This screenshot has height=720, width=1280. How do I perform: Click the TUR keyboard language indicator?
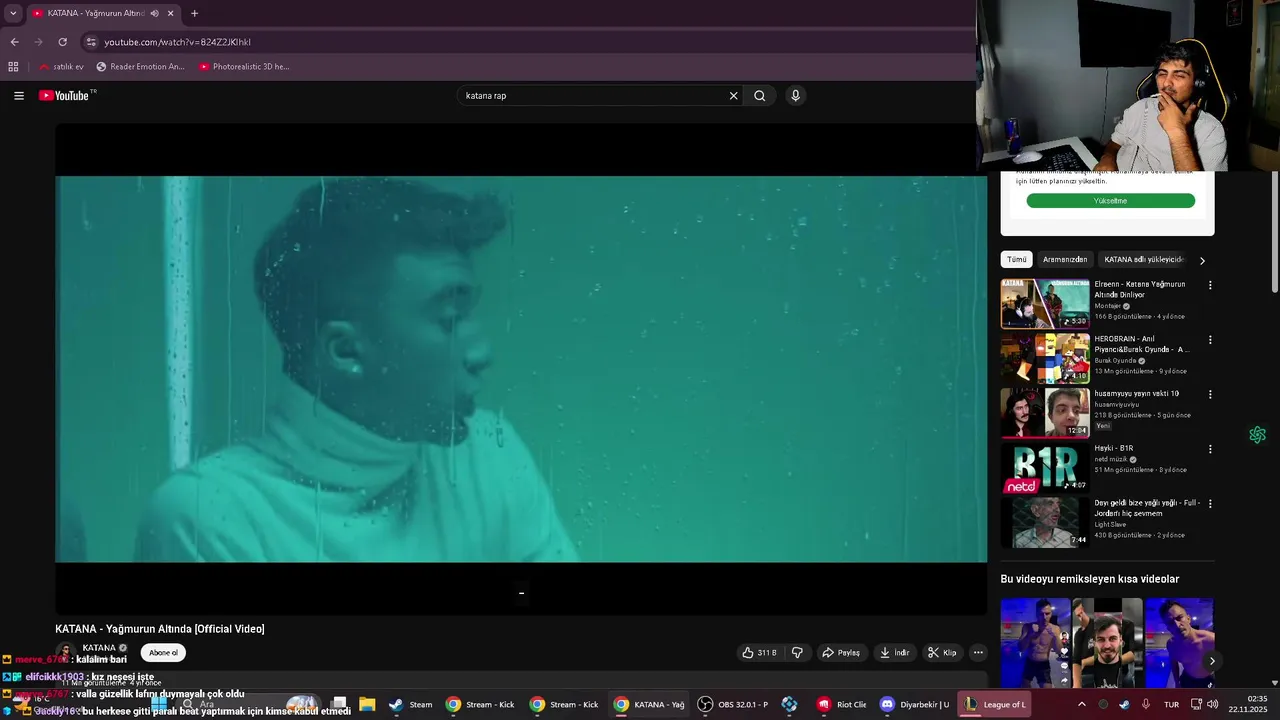coord(1171,704)
